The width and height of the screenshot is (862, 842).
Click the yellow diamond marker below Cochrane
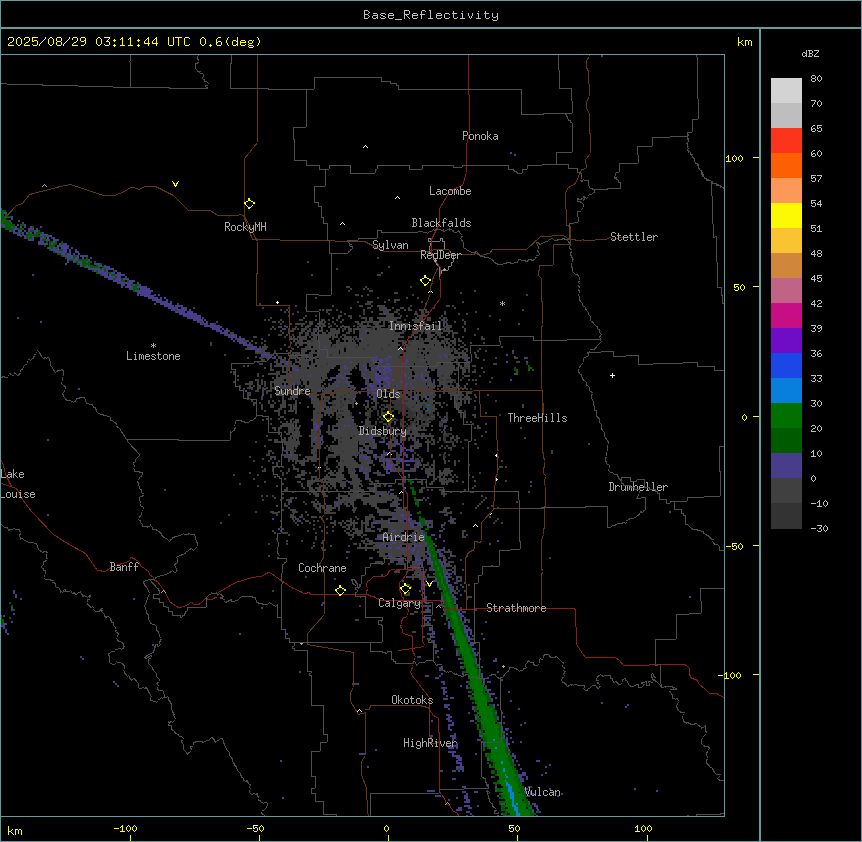click(340, 590)
